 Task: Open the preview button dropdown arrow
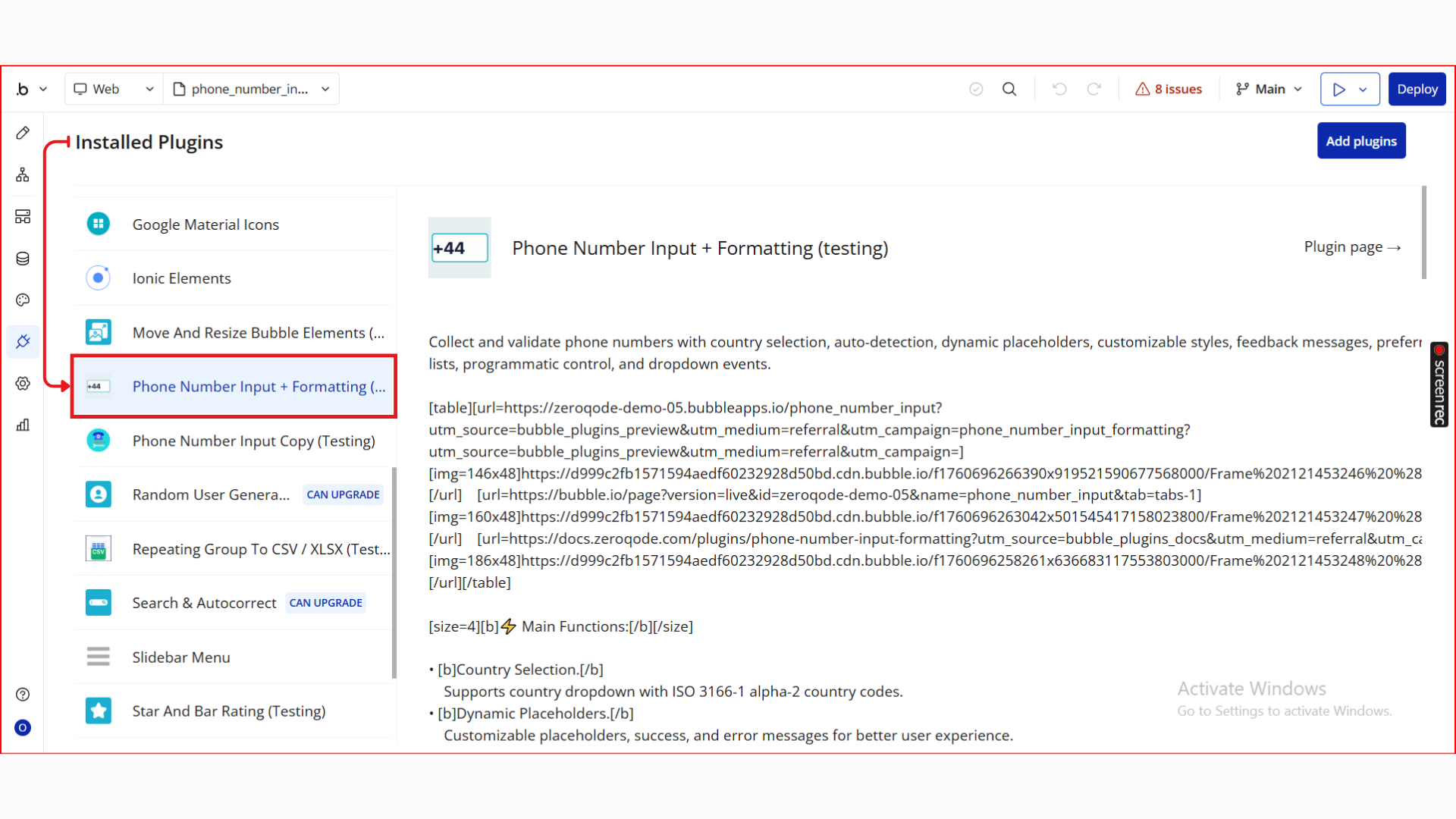coord(1363,89)
